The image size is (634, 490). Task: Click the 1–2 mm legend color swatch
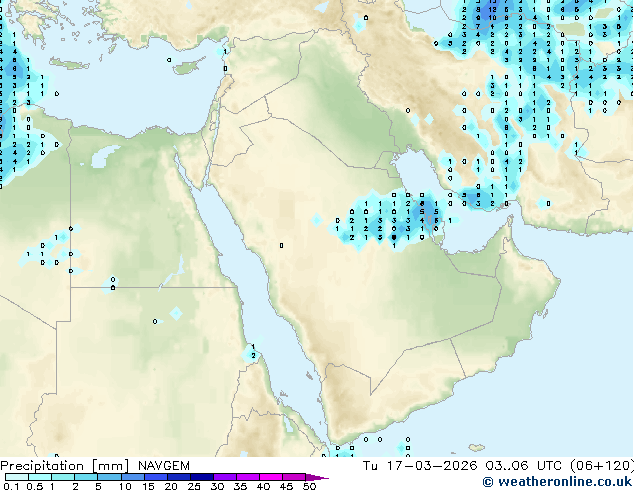click(x=63, y=477)
